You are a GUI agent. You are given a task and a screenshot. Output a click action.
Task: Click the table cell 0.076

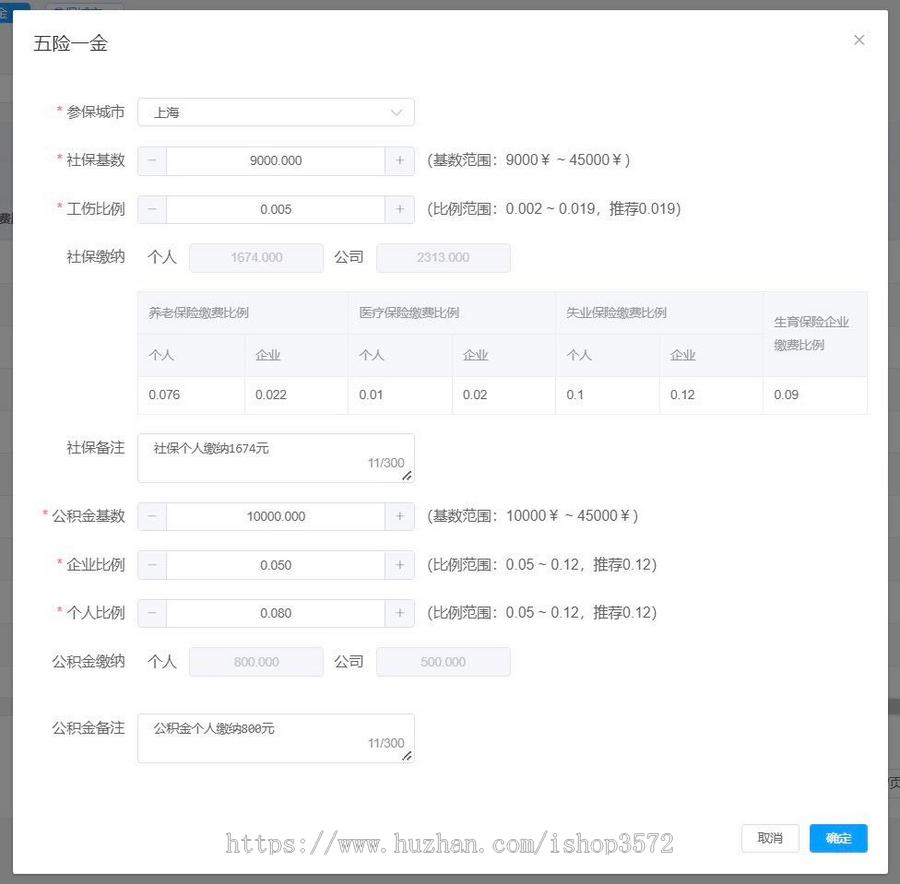point(191,395)
